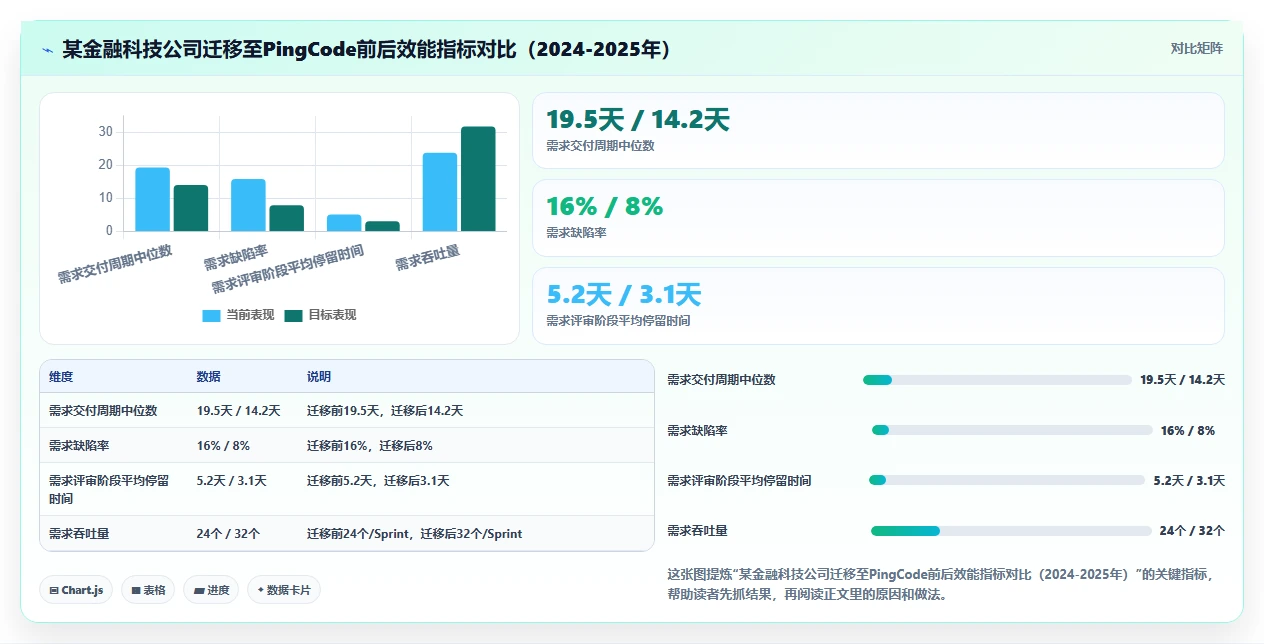Image resolution: width=1264 pixels, height=644 pixels.
Task: Click the 说明 column header
Action: [x=319, y=377]
